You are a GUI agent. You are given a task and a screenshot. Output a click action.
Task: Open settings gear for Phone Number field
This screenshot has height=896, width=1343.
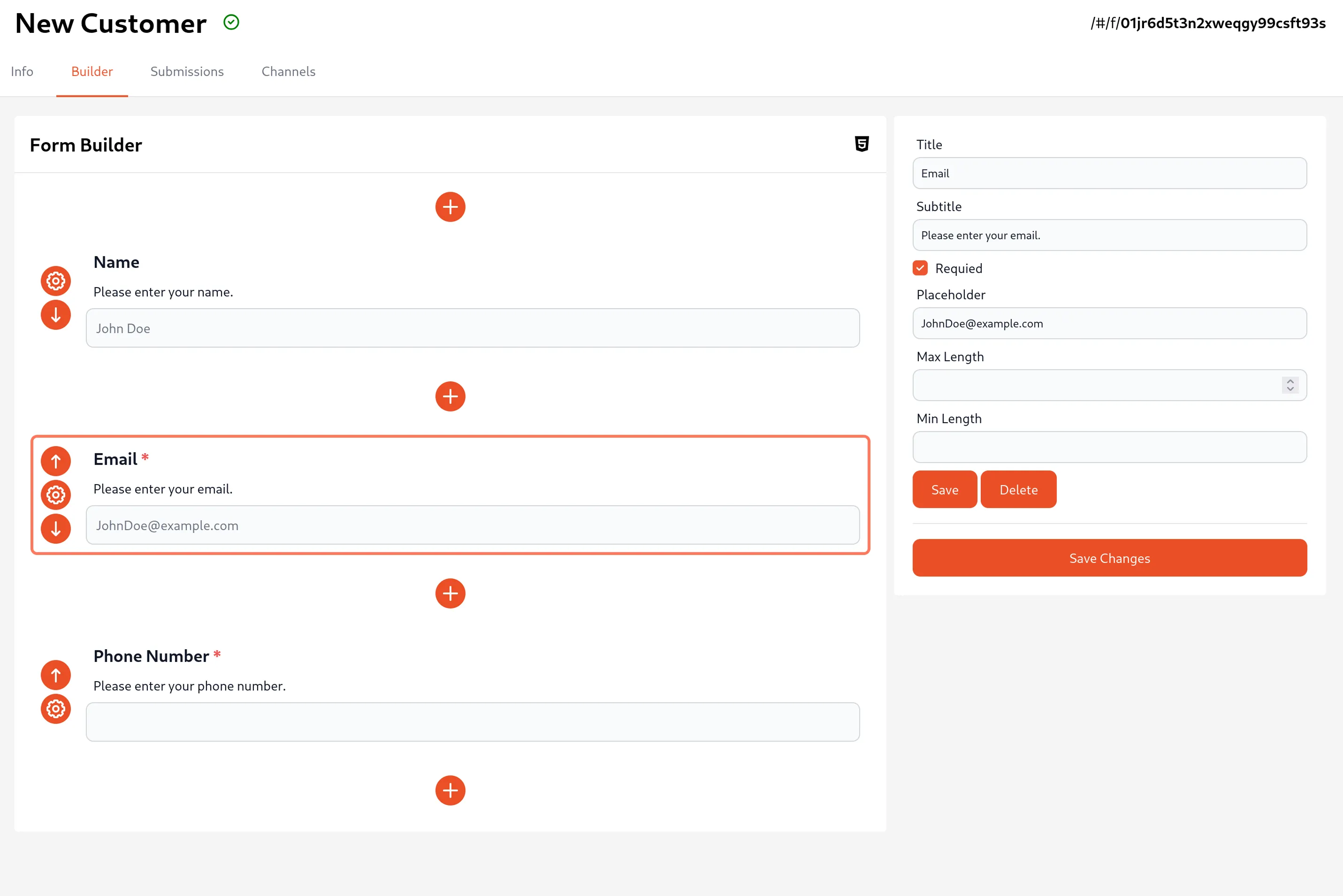click(55, 709)
